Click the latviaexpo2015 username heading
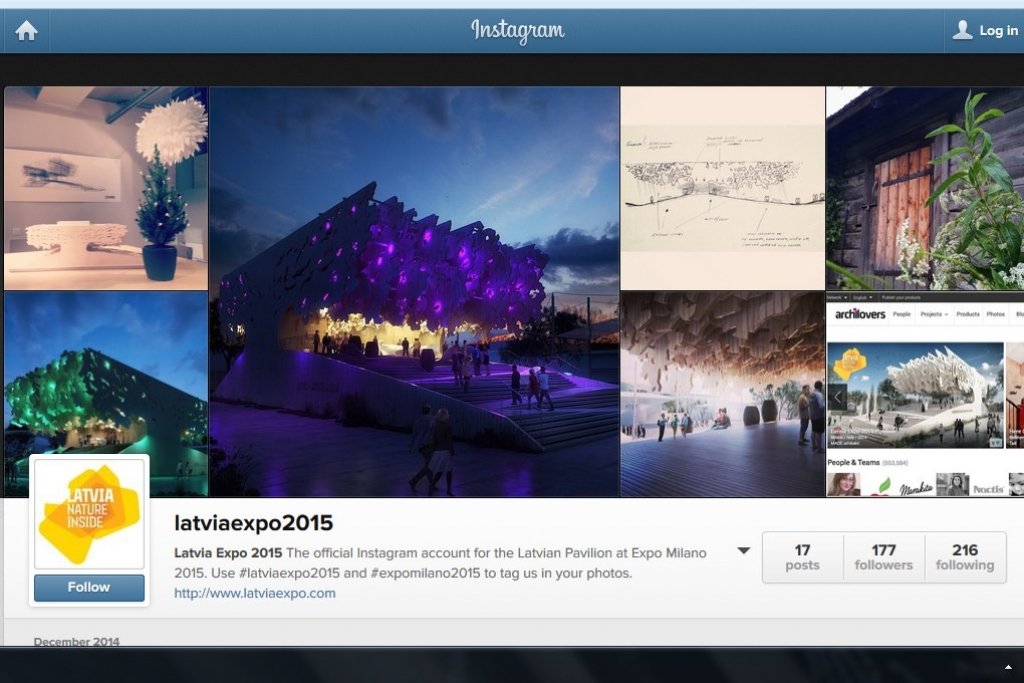 click(253, 523)
